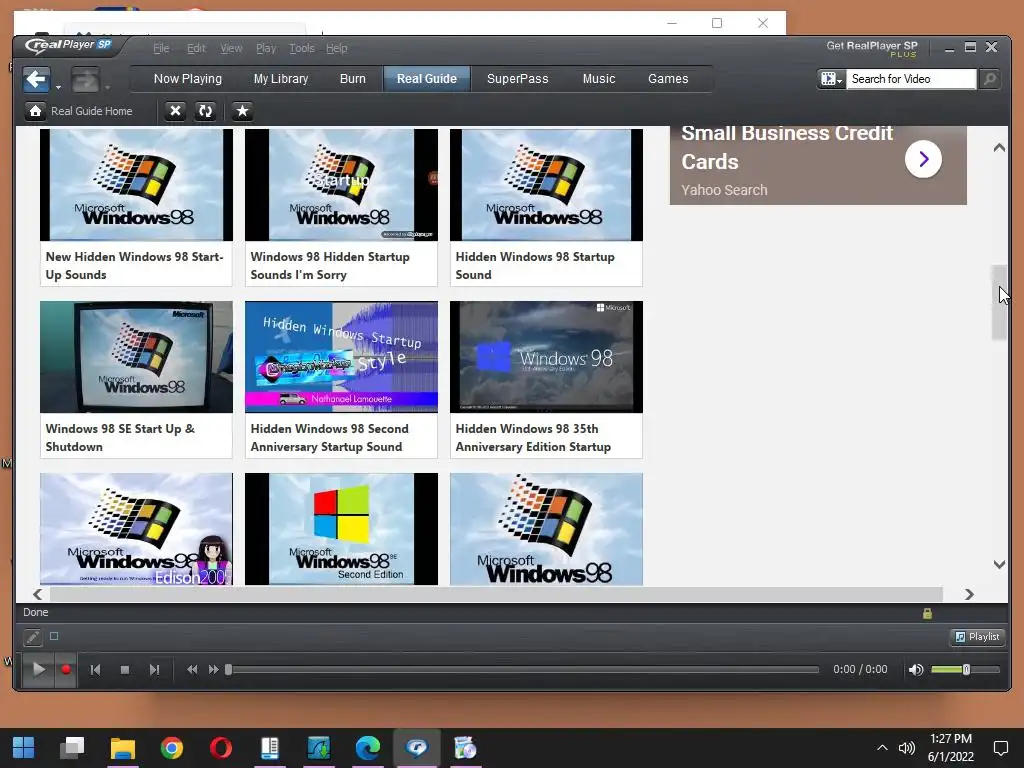Click Get RealPlayer SP Plus link

(x=872, y=48)
